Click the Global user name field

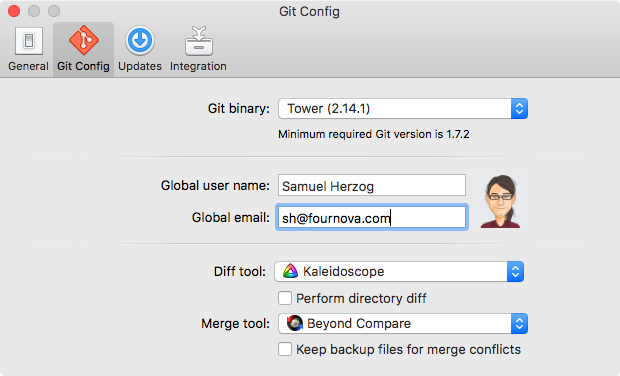coord(372,185)
